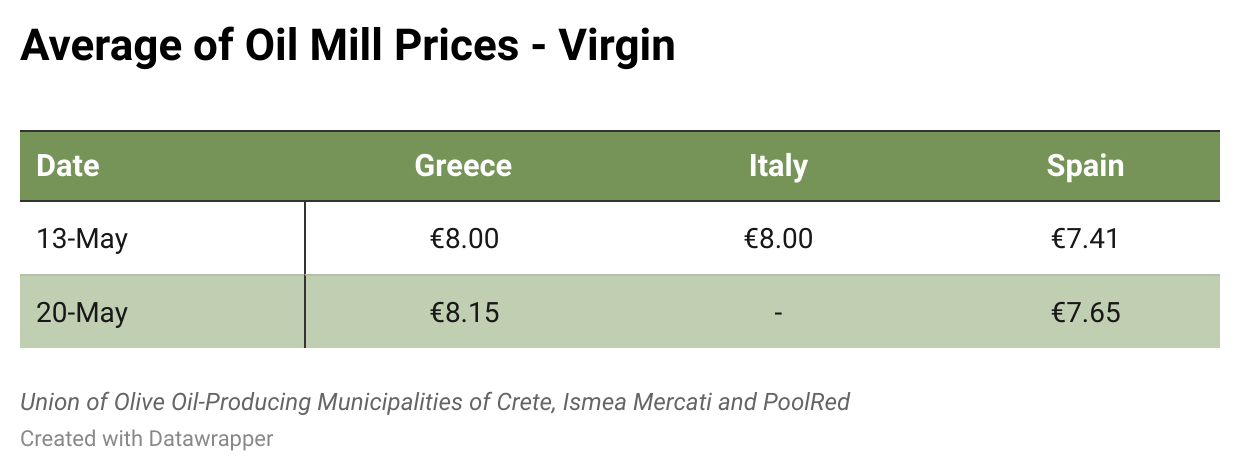Select Greece price €8.15 cell
This screenshot has width=1240, height=472.
pos(464,313)
